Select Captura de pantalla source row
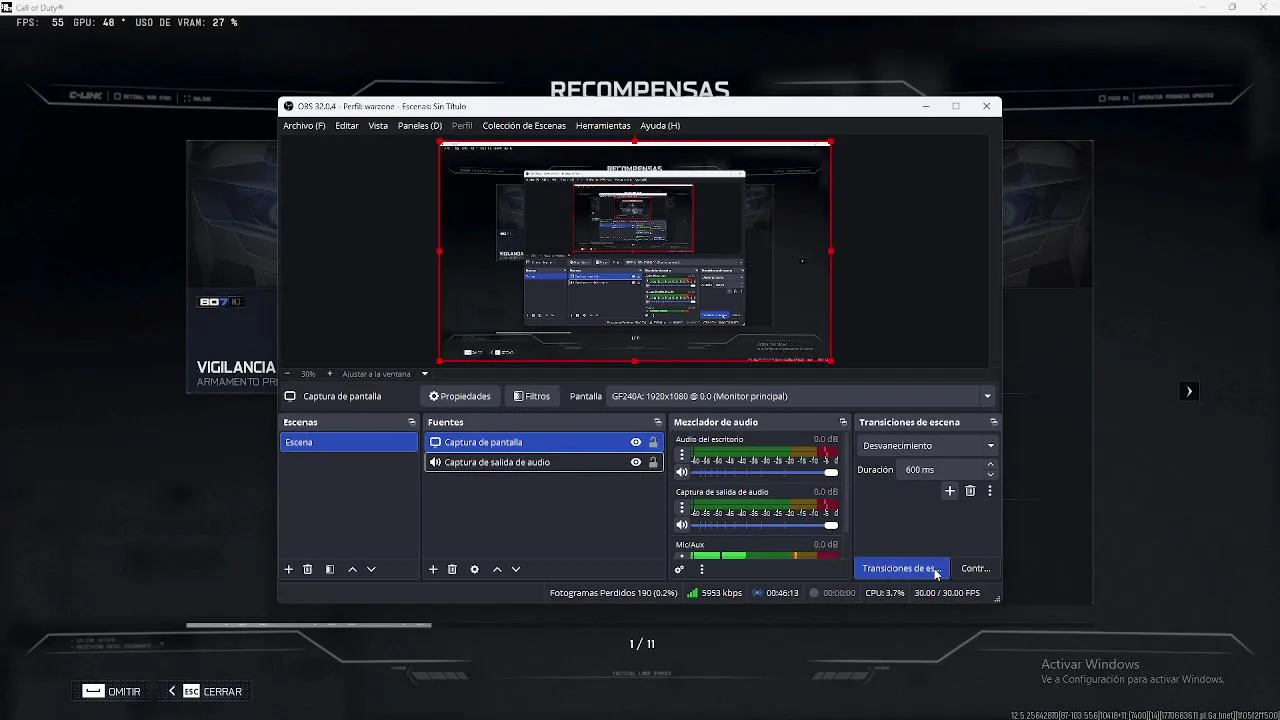Image resolution: width=1280 pixels, height=720 pixels. pos(543,442)
